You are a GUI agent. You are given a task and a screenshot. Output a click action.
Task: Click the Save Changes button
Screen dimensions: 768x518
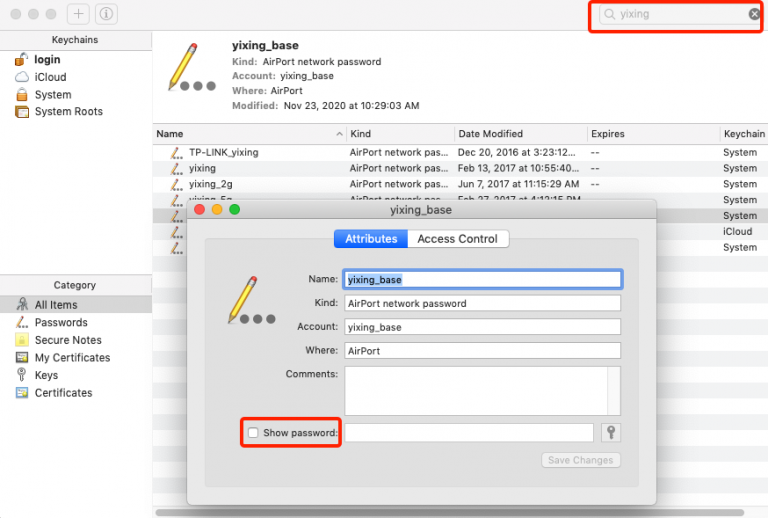tap(581, 460)
